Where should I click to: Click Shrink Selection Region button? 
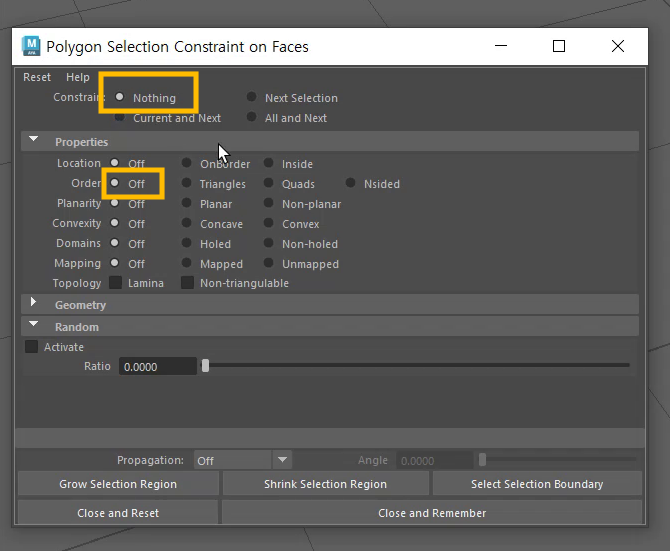[326, 484]
